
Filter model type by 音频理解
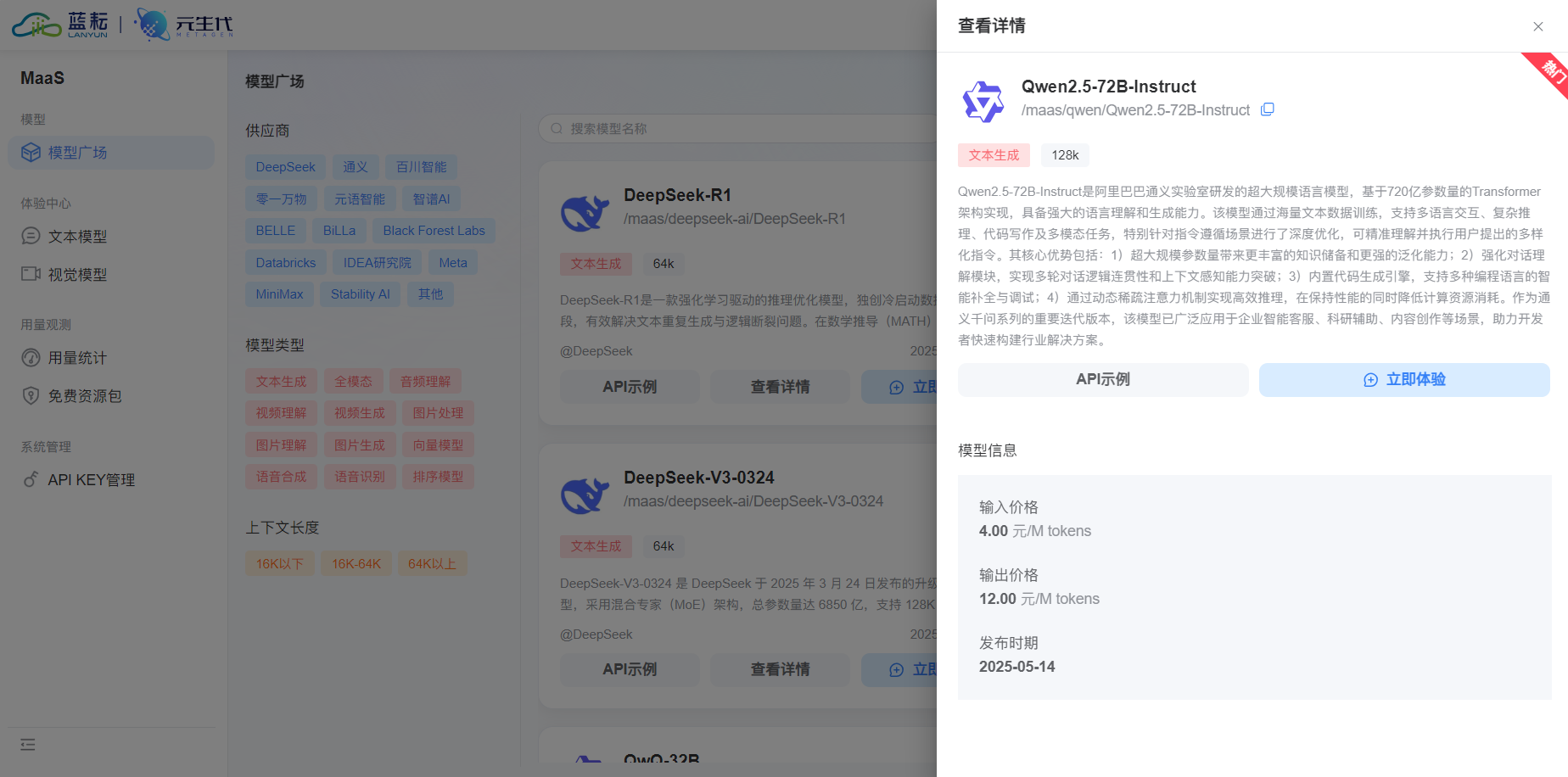click(x=425, y=382)
